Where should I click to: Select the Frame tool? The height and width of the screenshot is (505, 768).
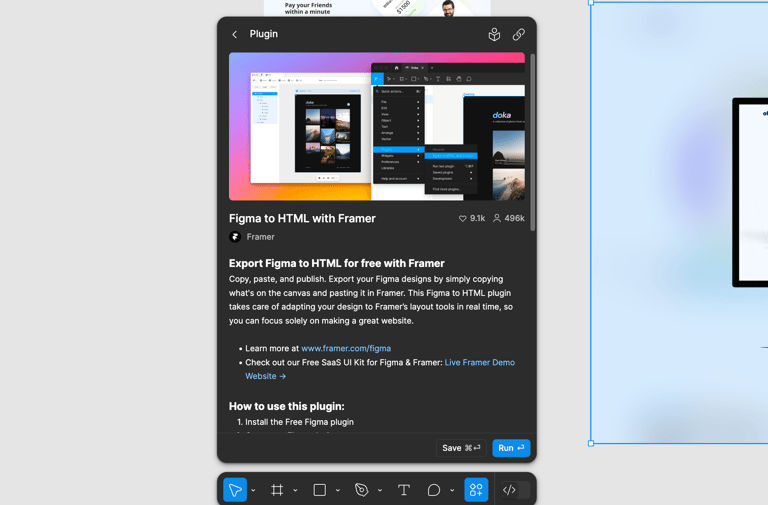tap(277, 490)
